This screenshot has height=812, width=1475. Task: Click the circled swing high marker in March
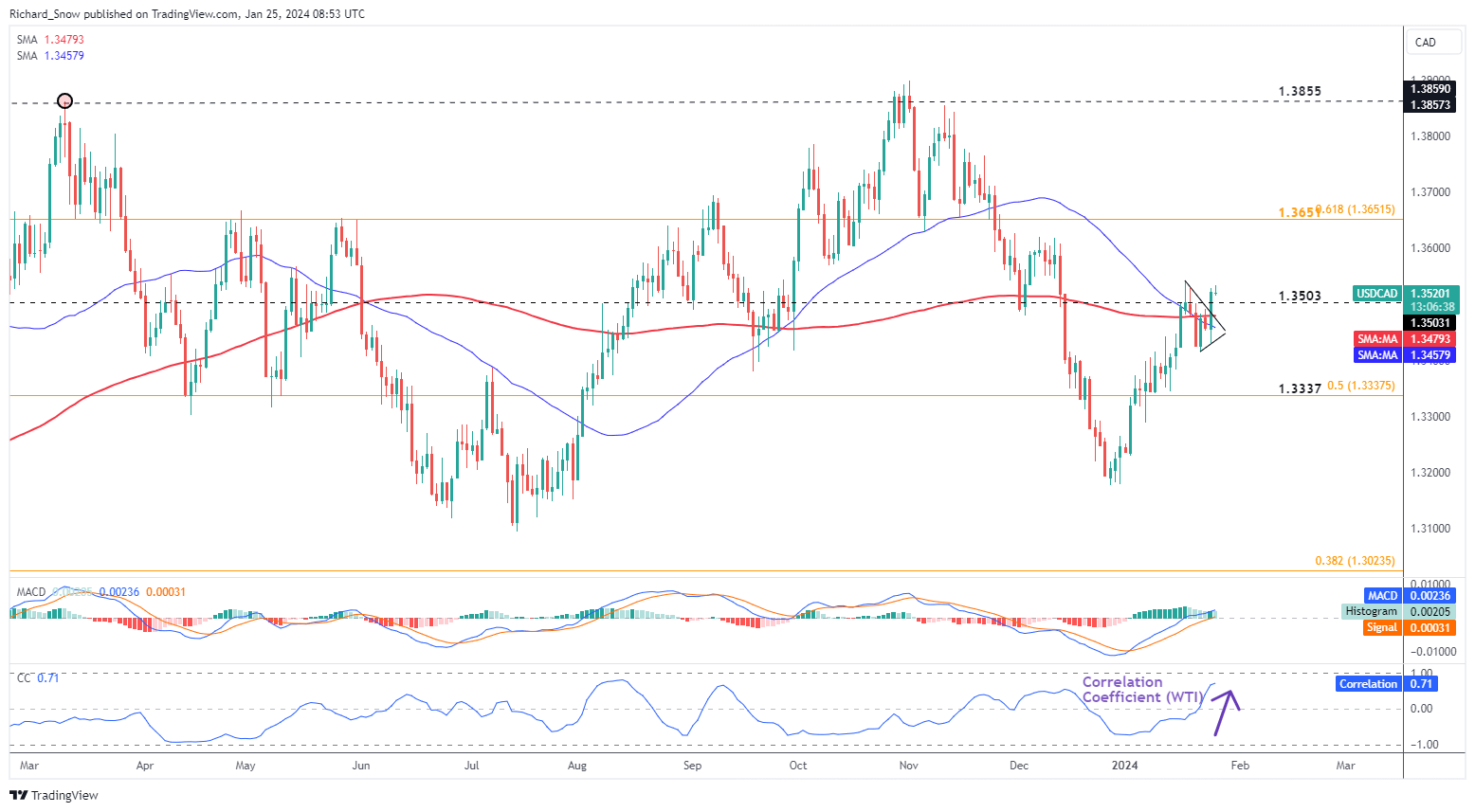[x=64, y=100]
